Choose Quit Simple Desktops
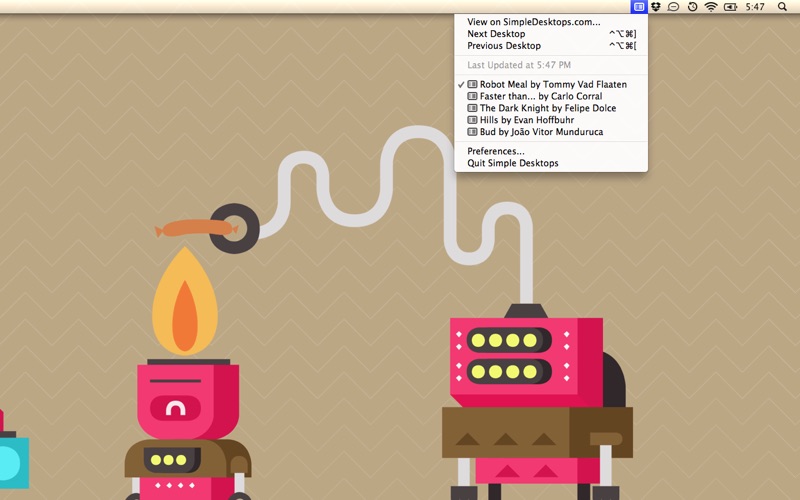Image resolution: width=800 pixels, height=500 pixels. click(551, 163)
